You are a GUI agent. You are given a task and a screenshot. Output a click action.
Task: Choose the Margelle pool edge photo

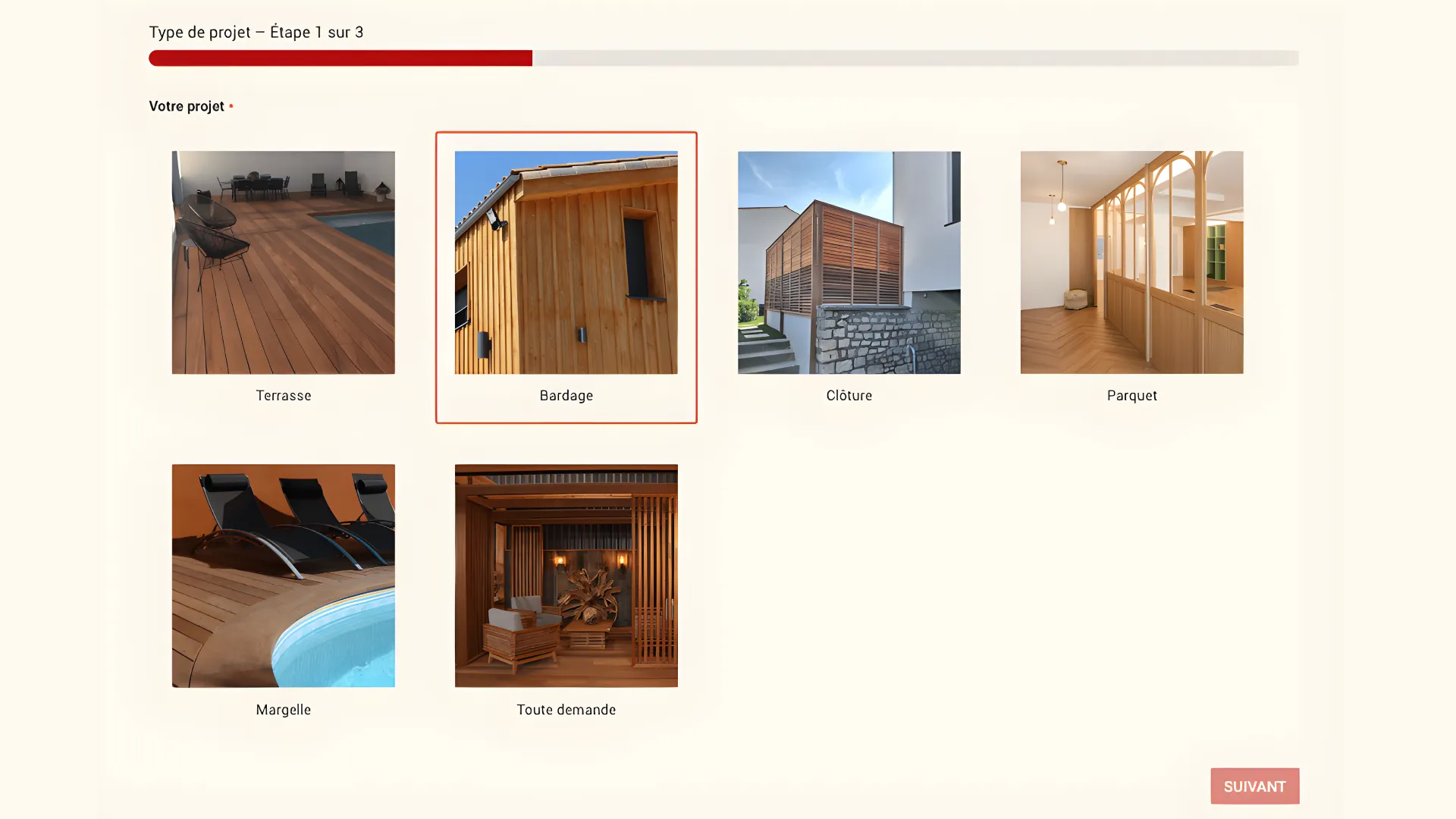click(x=283, y=575)
